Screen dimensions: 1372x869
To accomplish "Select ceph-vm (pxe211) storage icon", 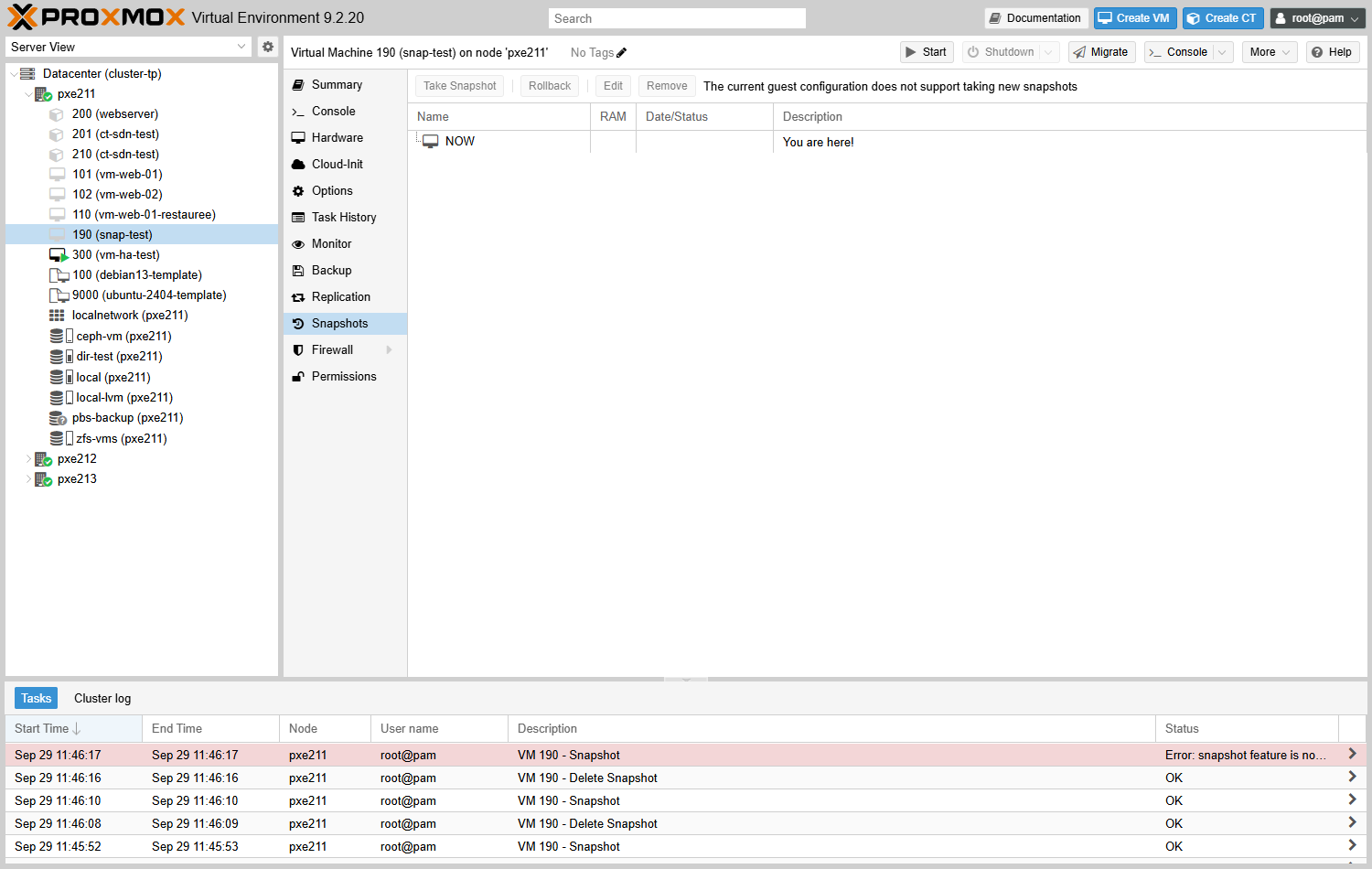I will tap(61, 337).
